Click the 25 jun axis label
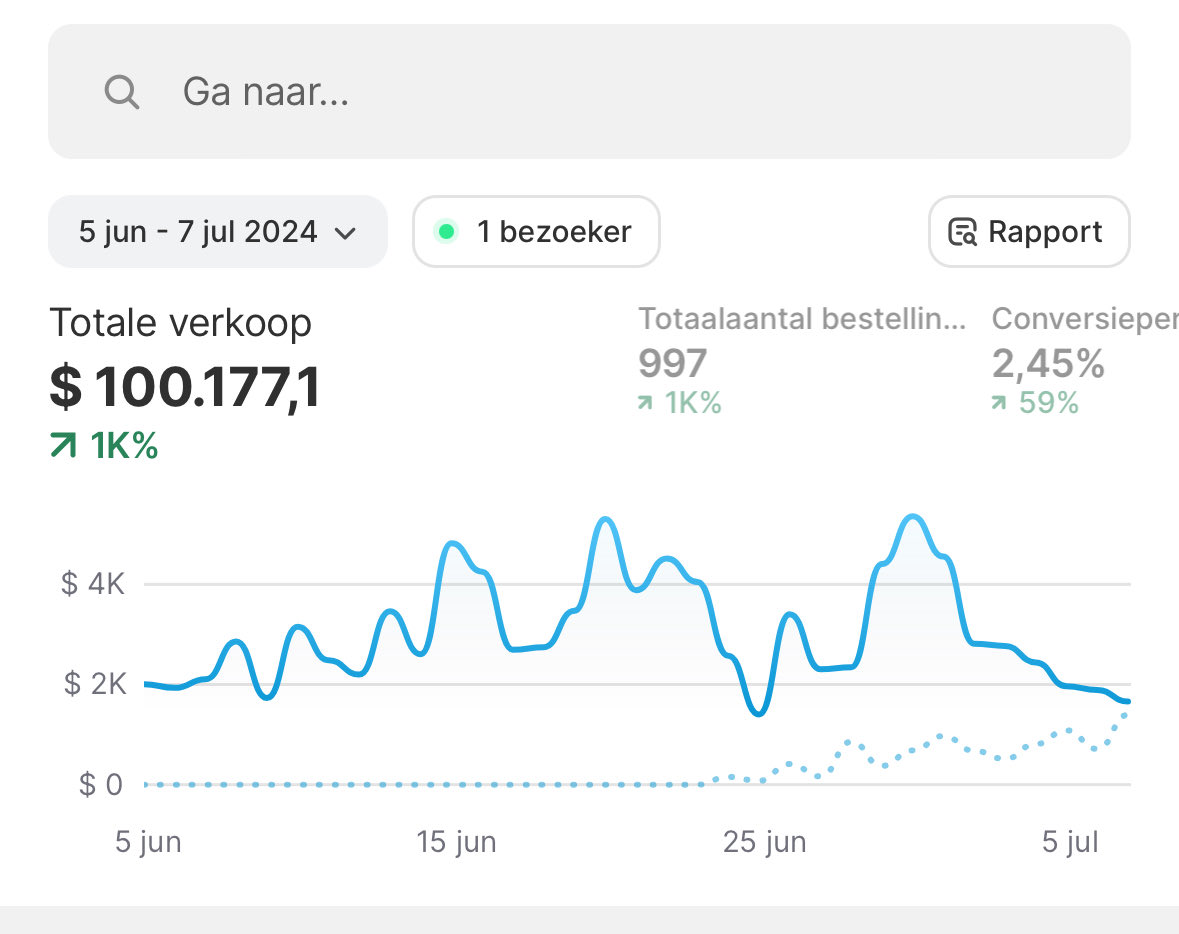This screenshot has width=1179, height=934. [765, 842]
